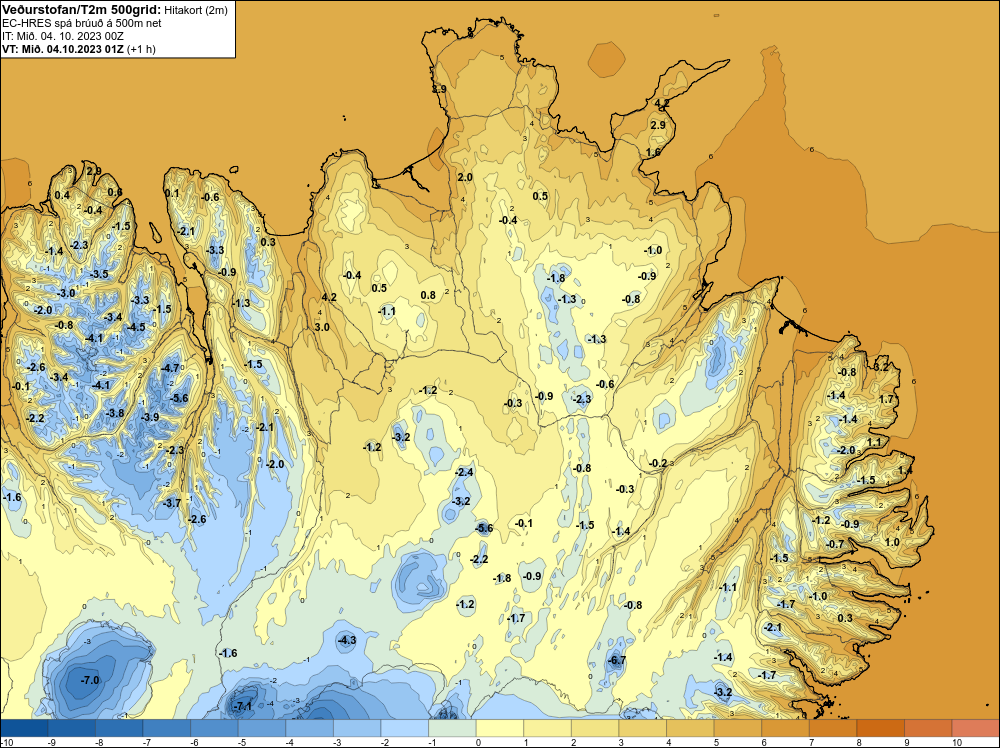Click the valid time 'VT: Mið. 04.10.2023 01Z'
The width and height of the screenshot is (1000, 748).
63,49
